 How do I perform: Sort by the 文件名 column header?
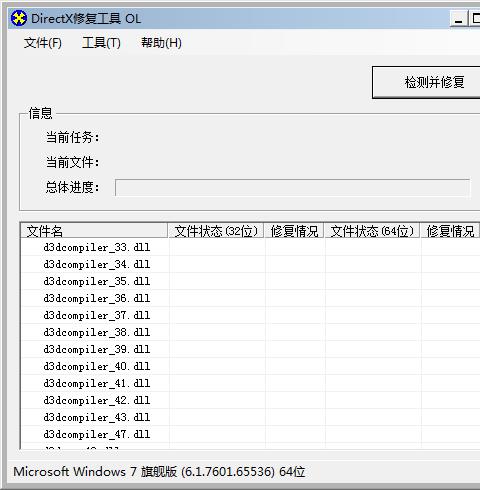(94, 231)
